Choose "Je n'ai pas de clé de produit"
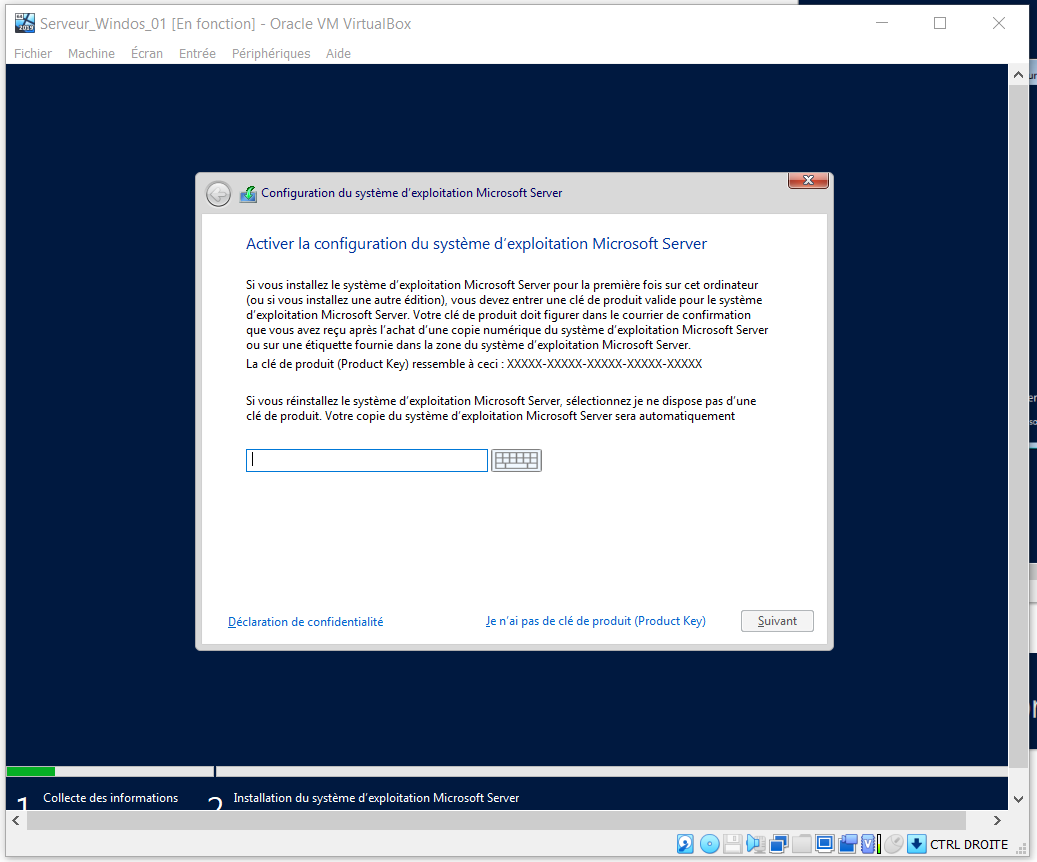Viewport: 1037px width, 862px height. (596, 621)
